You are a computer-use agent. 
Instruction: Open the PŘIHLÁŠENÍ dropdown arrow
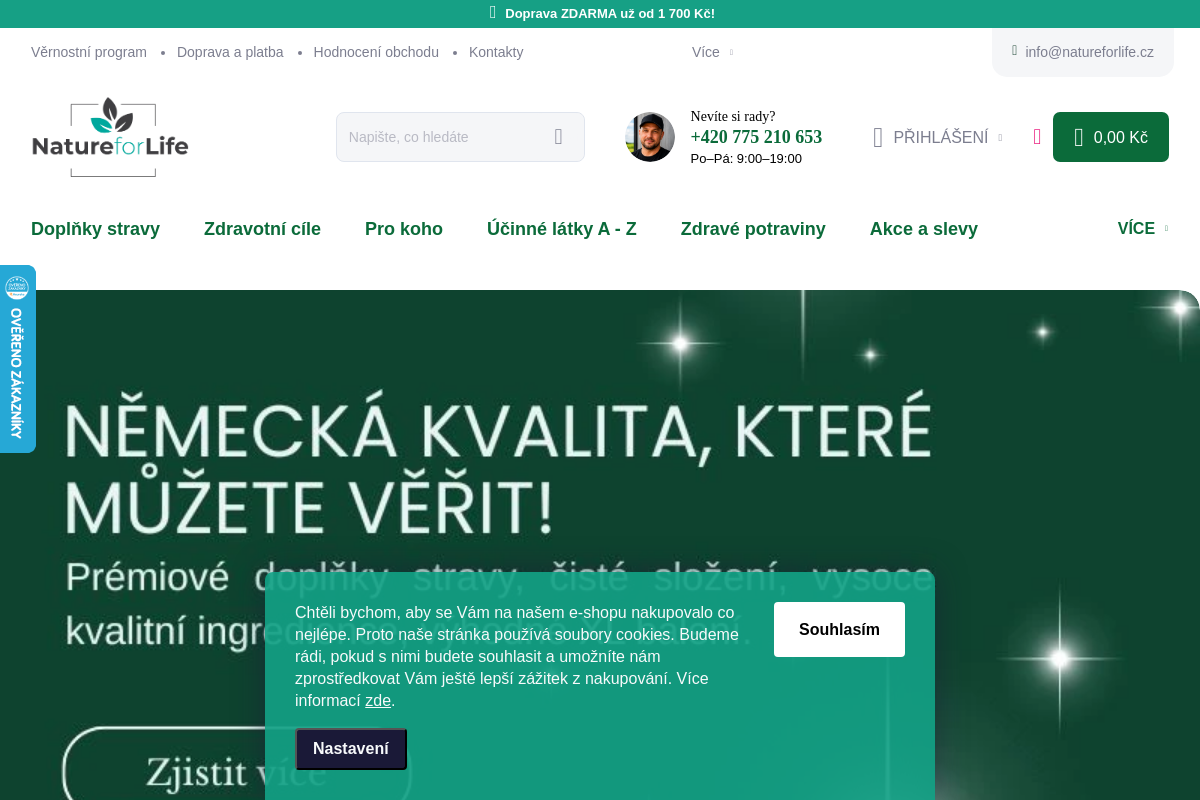1000,138
